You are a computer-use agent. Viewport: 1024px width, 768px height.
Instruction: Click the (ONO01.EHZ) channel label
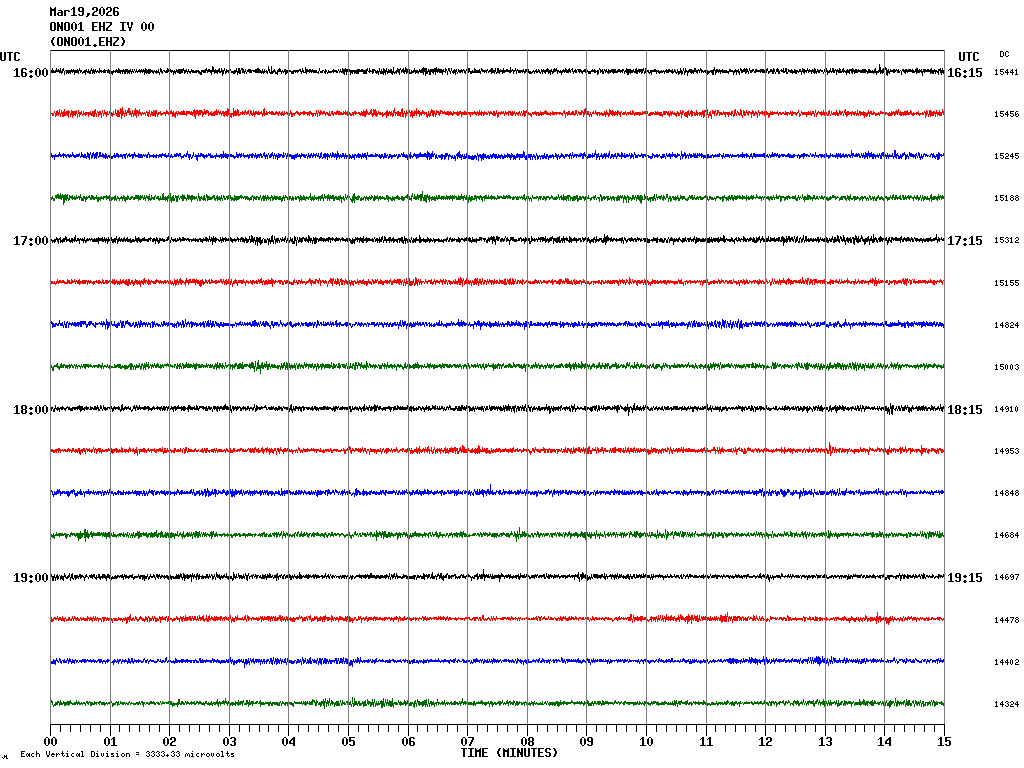(x=88, y=42)
